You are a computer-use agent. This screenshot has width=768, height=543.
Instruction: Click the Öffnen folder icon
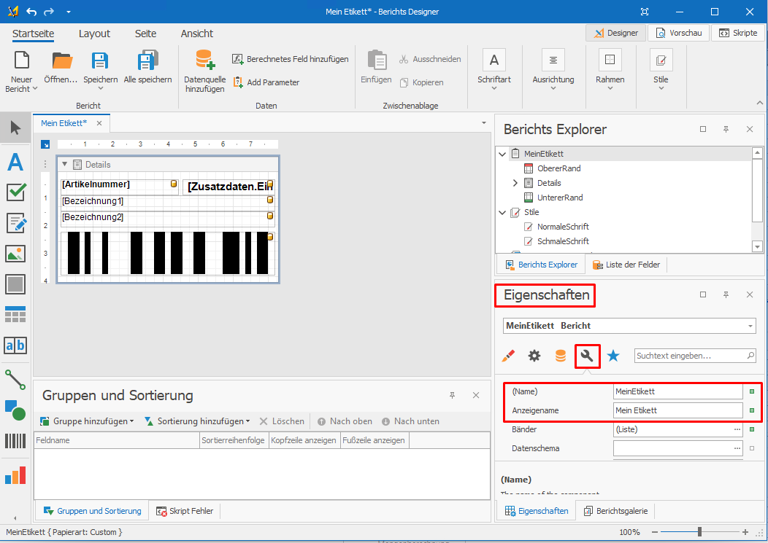point(62,61)
